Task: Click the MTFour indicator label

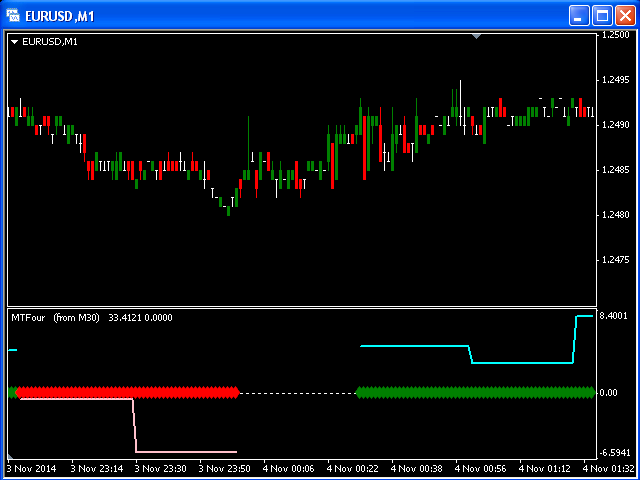Action: (x=28, y=318)
